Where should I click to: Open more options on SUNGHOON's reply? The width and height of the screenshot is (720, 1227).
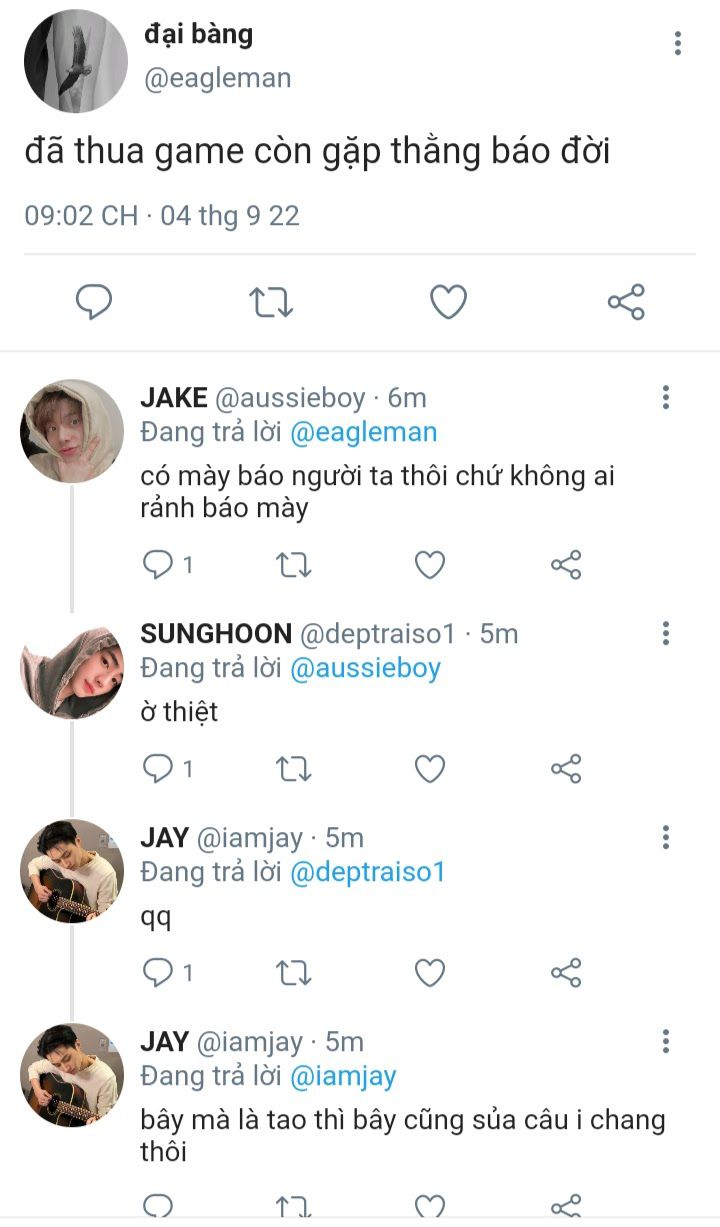coord(665,633)
